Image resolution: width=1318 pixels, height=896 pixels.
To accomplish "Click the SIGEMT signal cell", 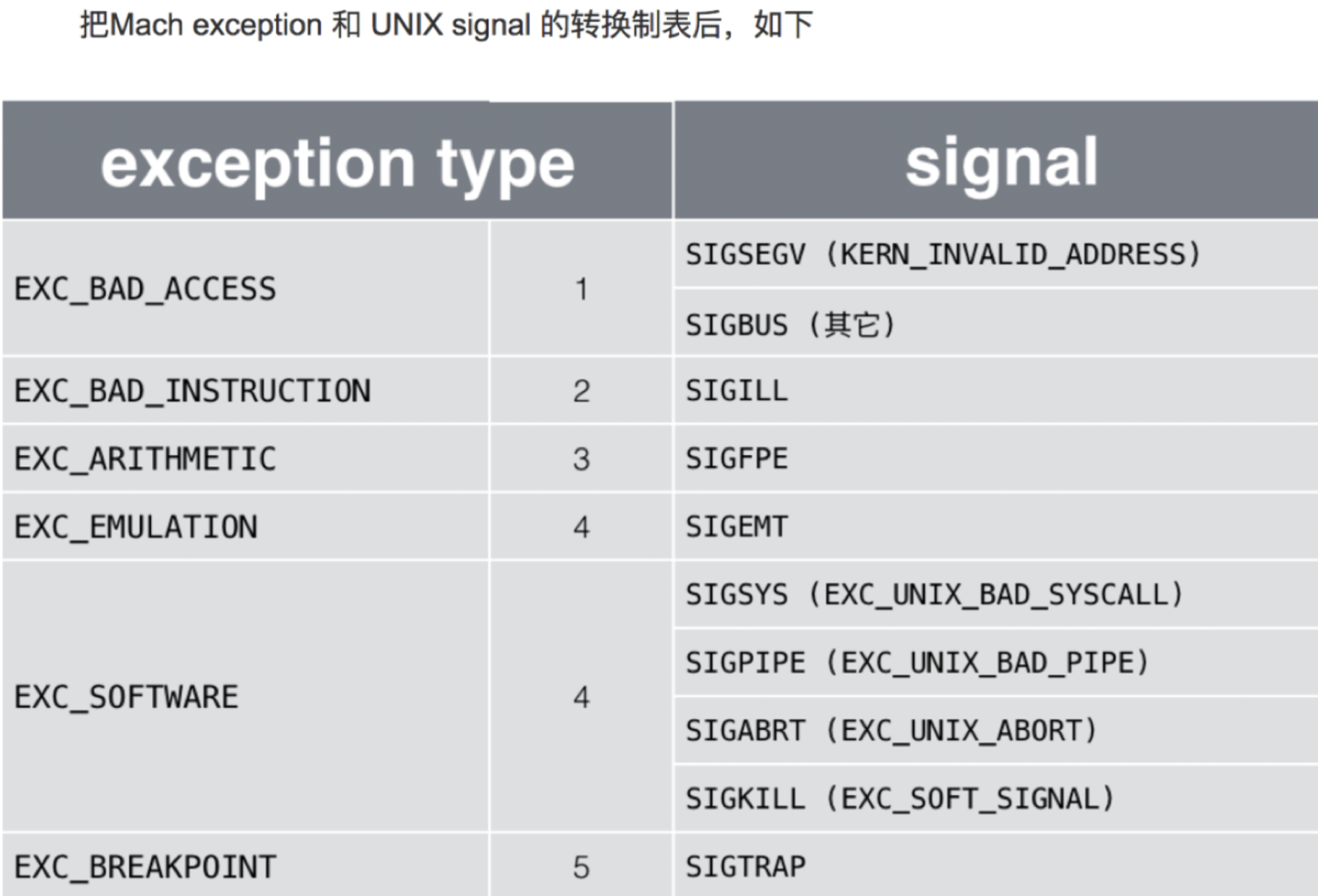I will click(x=996, y=526).
